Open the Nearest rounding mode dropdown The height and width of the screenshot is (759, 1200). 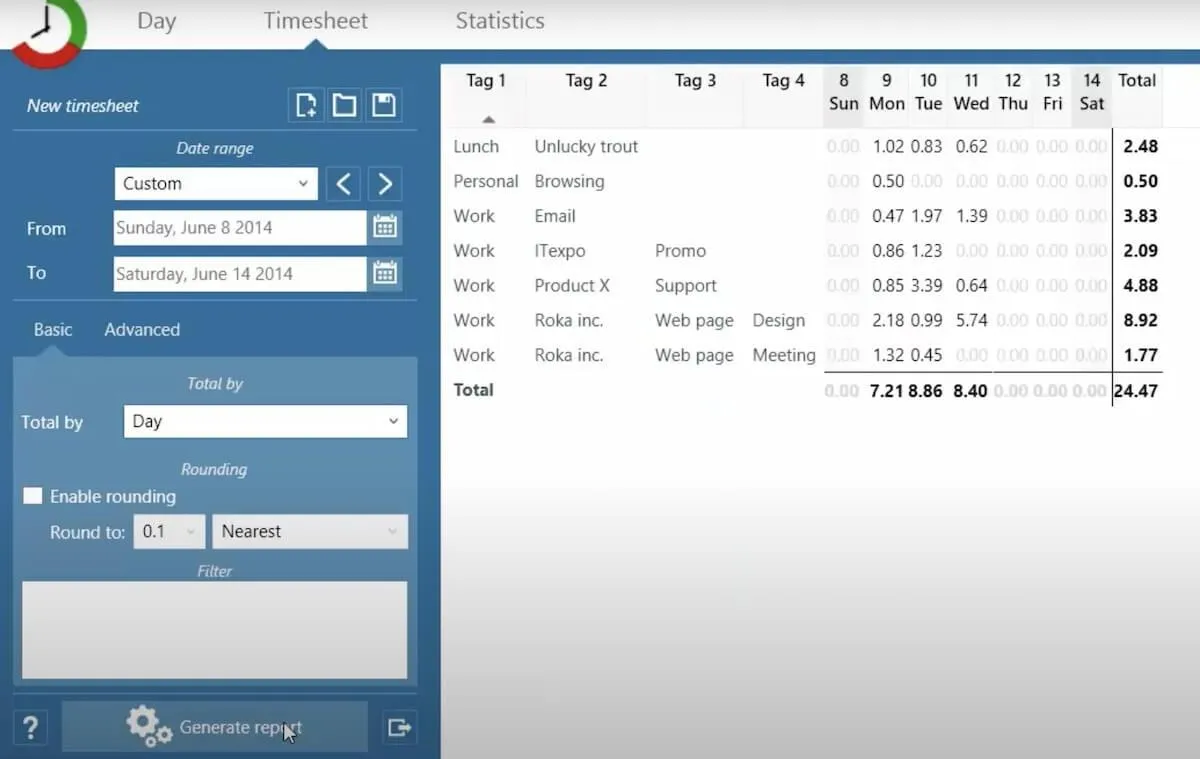pyautogui.click(x=309, y=531)
